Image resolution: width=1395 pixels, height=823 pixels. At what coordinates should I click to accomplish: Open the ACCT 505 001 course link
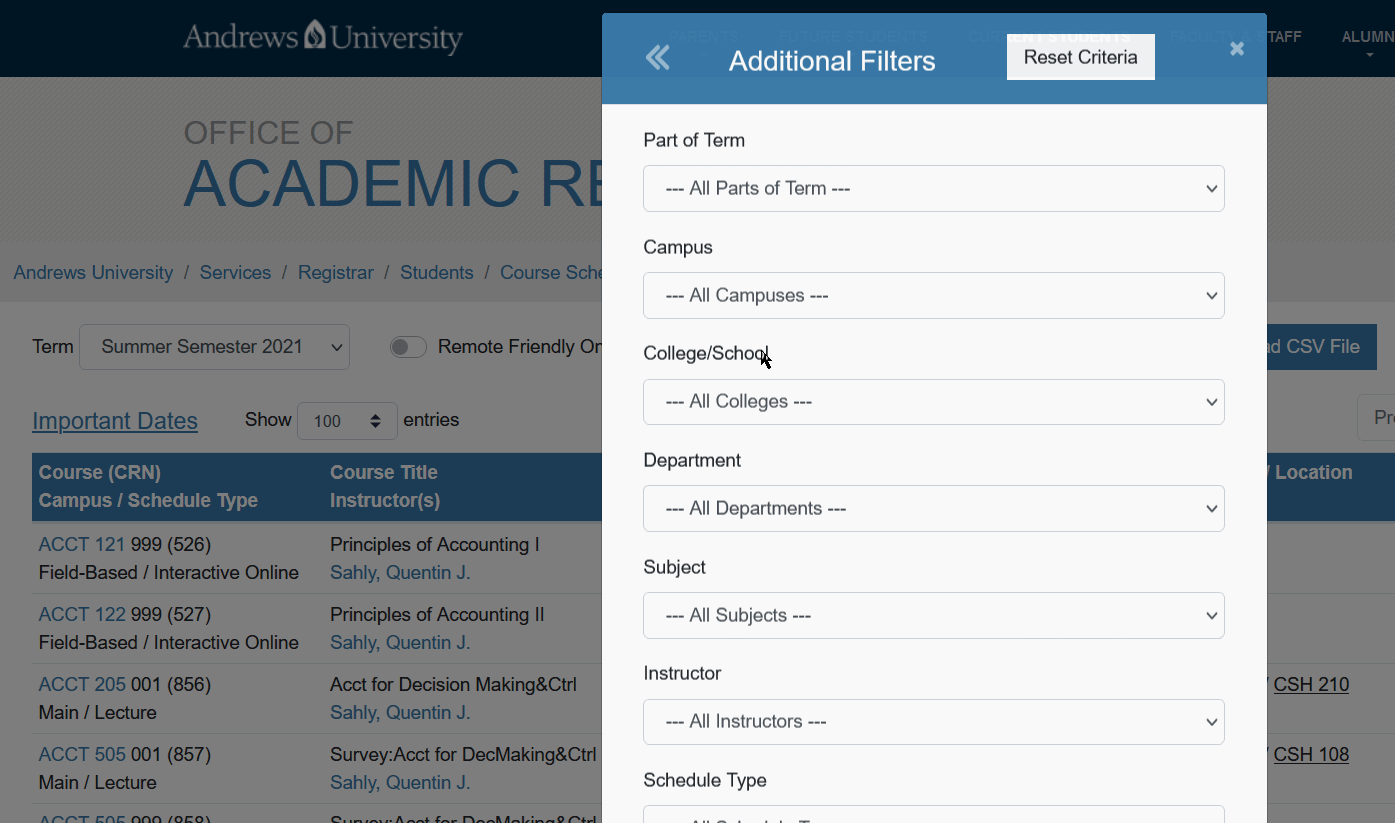pos(82,755)
